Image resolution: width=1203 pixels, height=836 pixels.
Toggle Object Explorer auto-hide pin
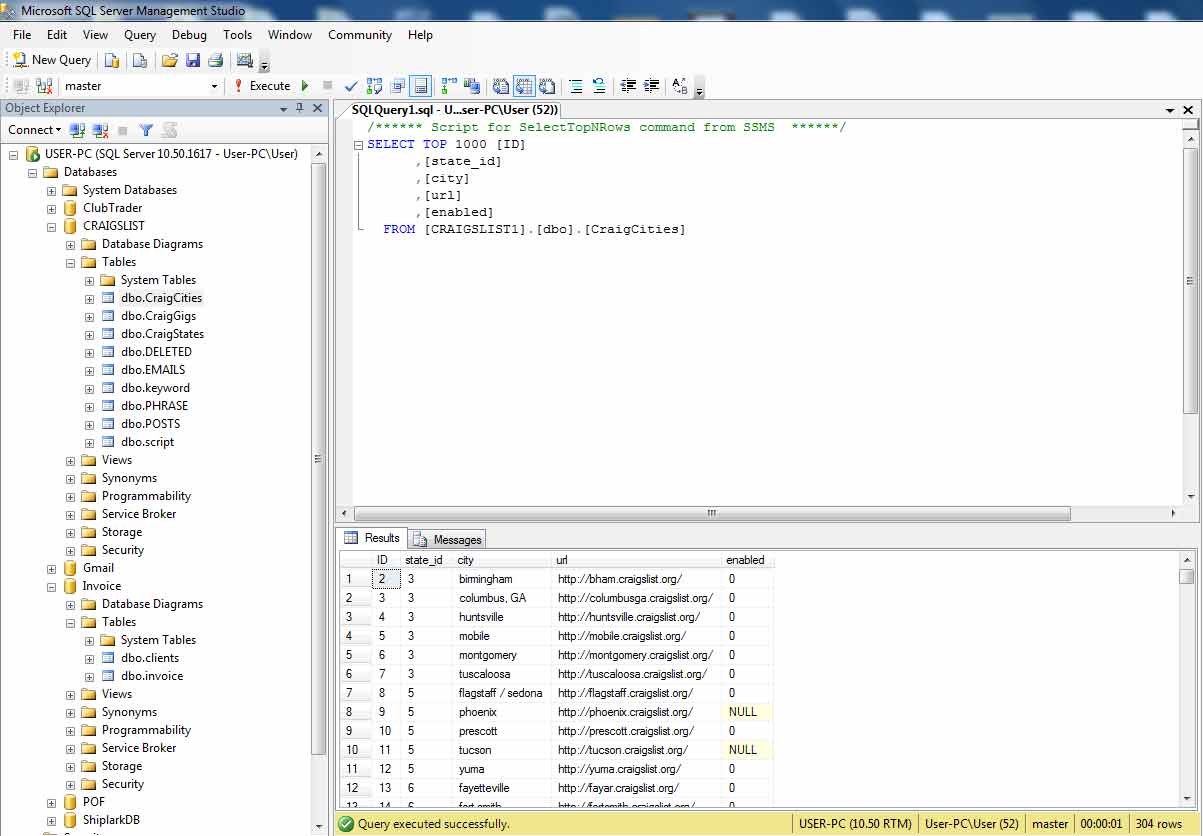pyautogui.click(x=299, y=108)
